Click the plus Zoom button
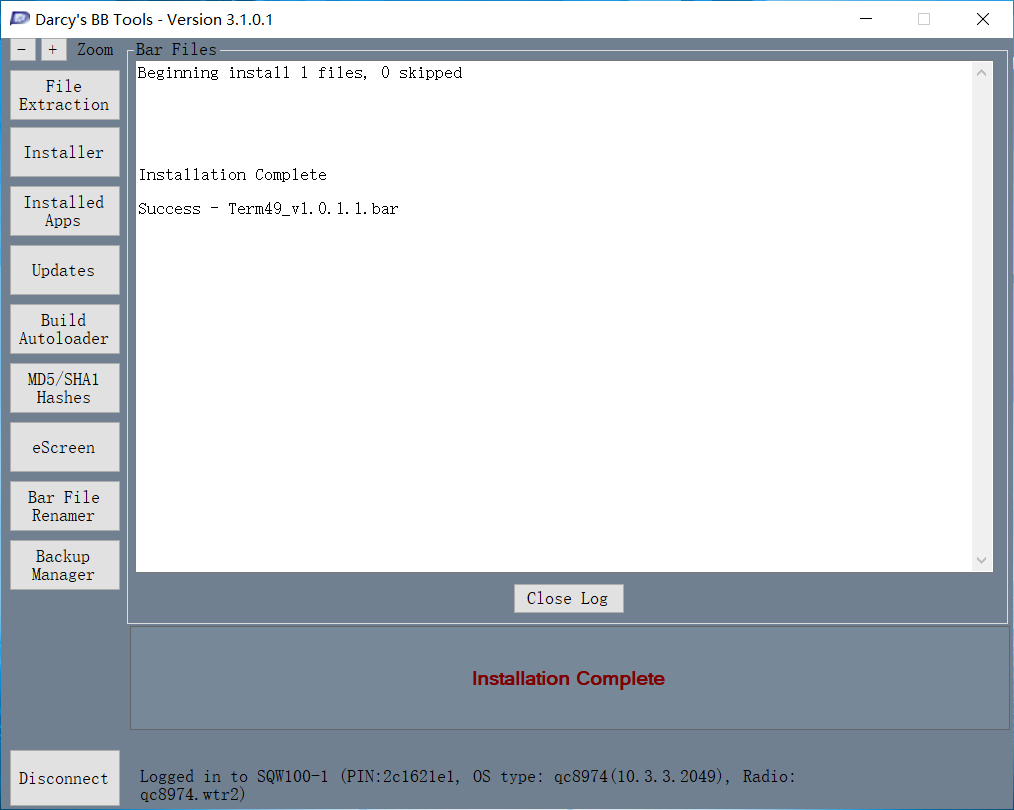 [x=53, y=50]
